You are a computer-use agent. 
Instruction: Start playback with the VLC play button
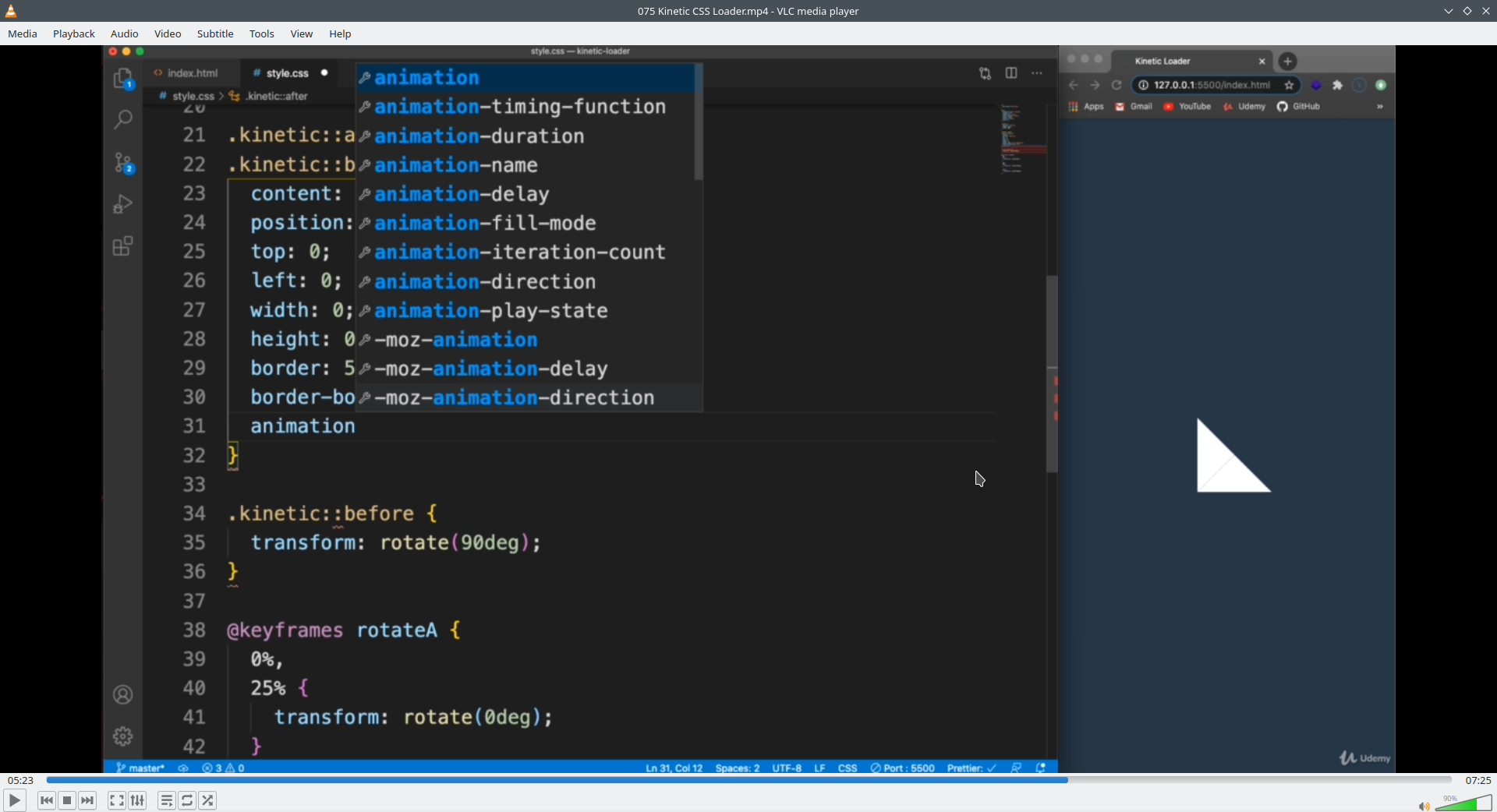pyautogui.click(x=15, y=800)
